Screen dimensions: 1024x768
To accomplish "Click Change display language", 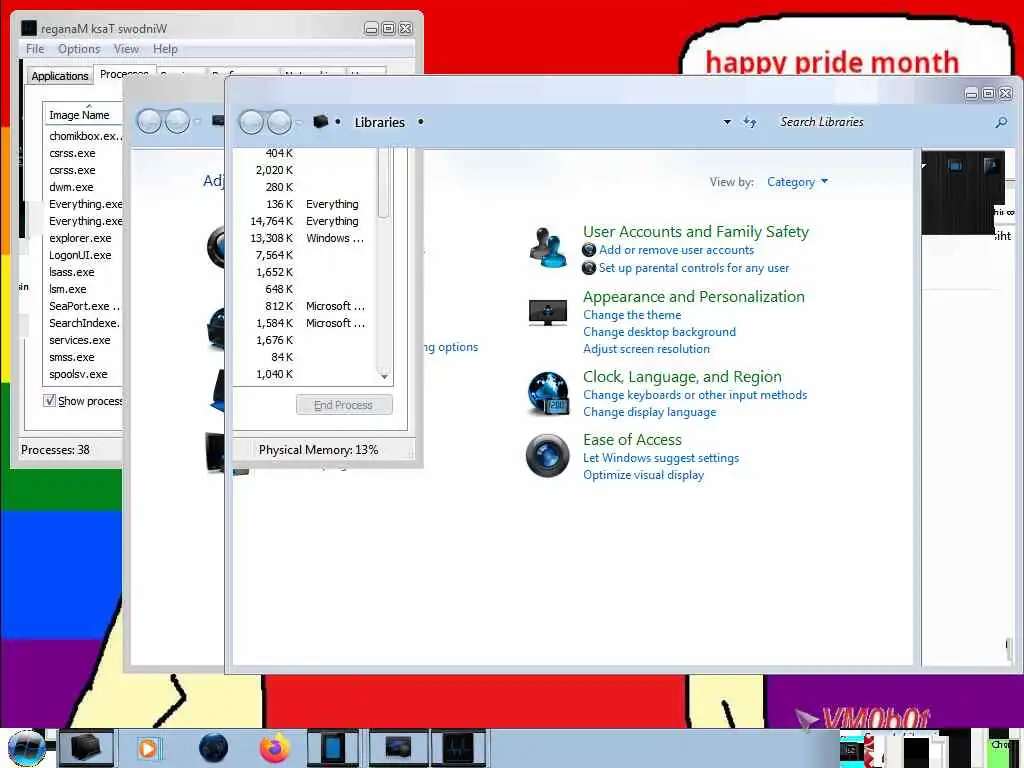I will pos(650,412).
